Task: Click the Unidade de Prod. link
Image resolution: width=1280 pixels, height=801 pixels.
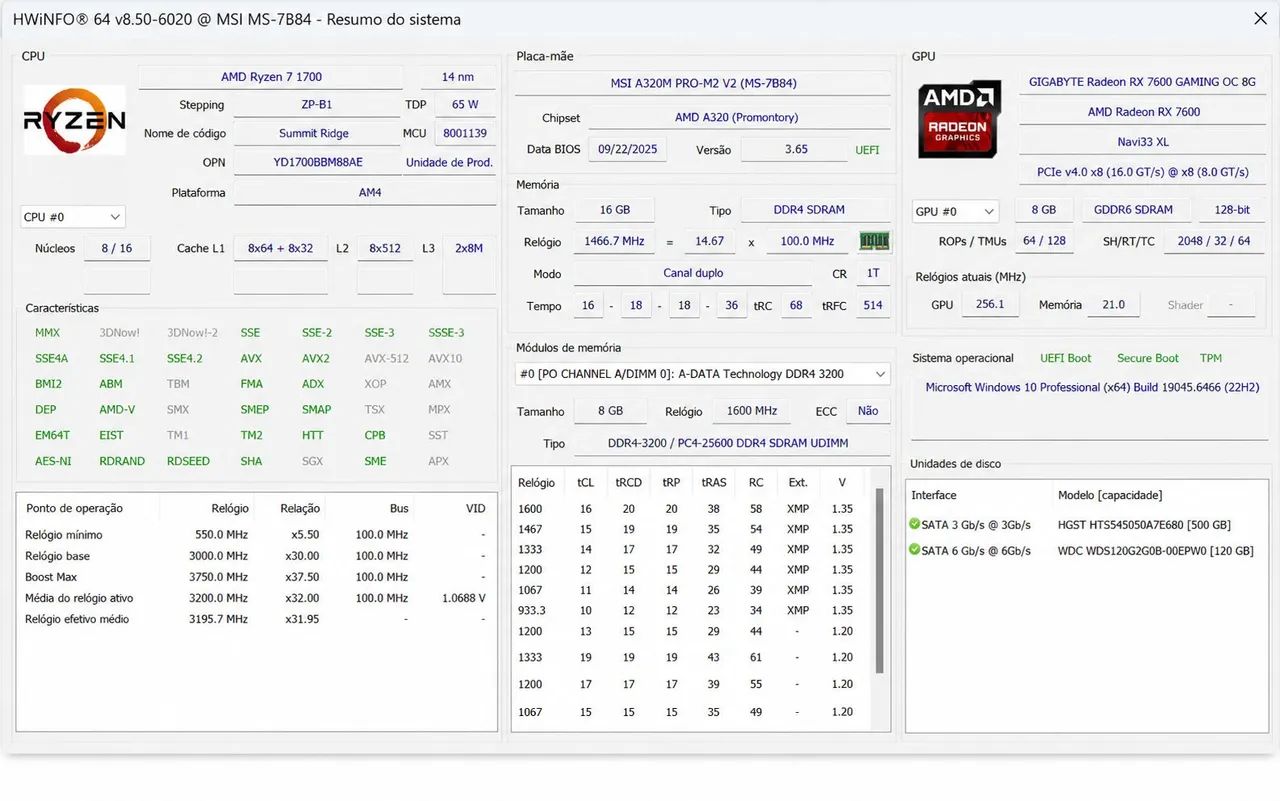Action: point(449,162)
